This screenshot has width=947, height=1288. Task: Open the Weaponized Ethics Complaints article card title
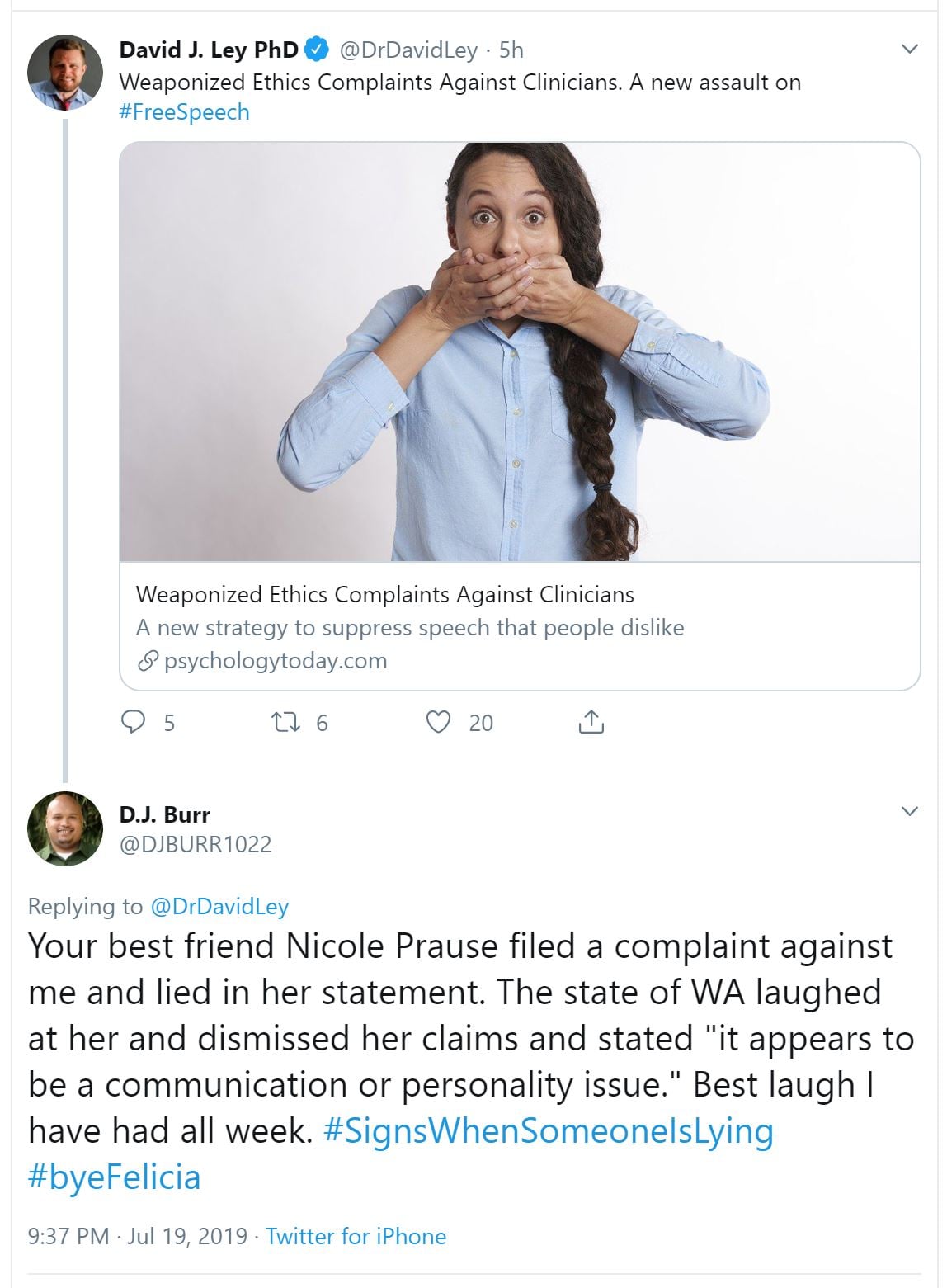click(x=385, y=594)
